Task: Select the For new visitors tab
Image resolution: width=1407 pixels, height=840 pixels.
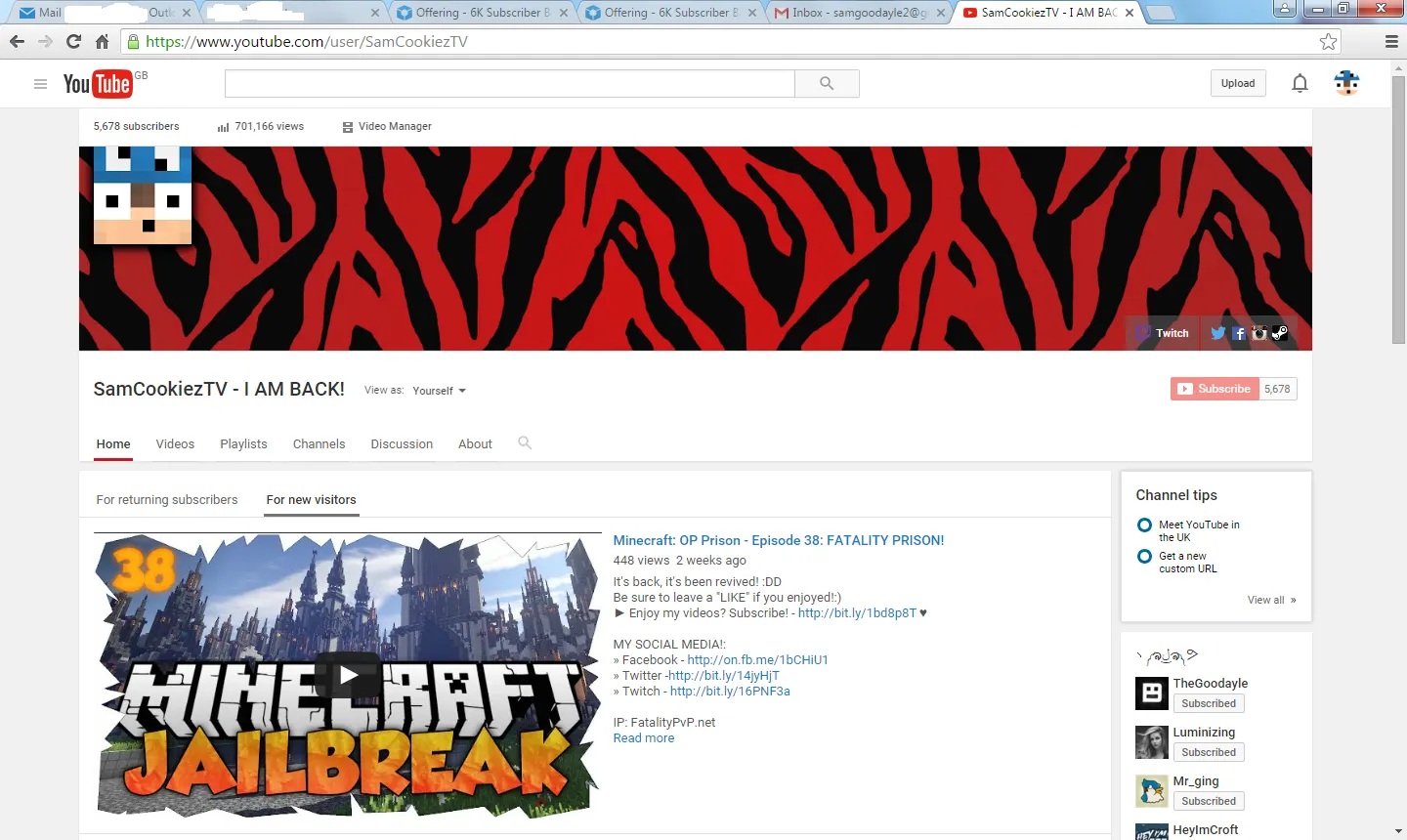Action: [312, 500]
